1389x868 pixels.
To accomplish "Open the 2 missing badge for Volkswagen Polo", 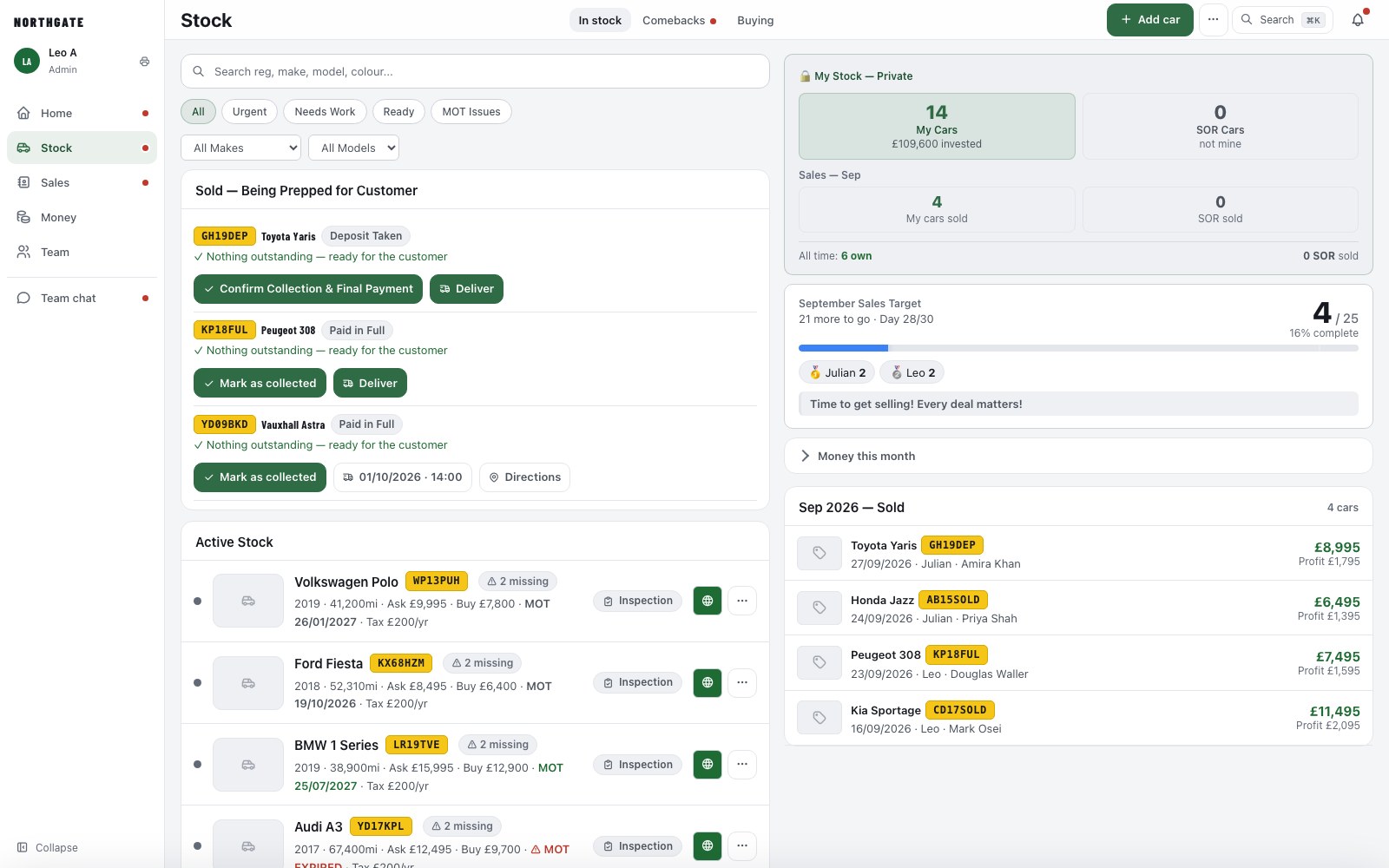I will 518,582.
